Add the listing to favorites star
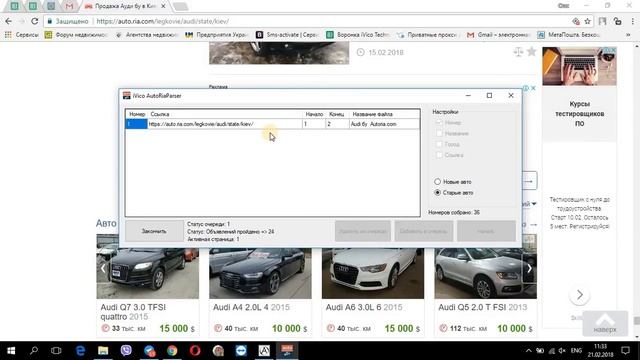The image size is (640, 360). (531, 51)
